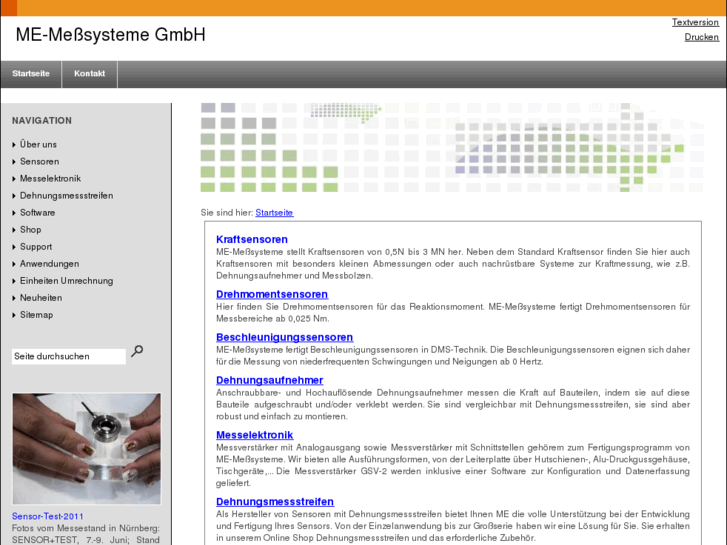Expand the Dehnungsmessstreifen sidebar arrow
727x545 pixels.
[x=14, y=196]
